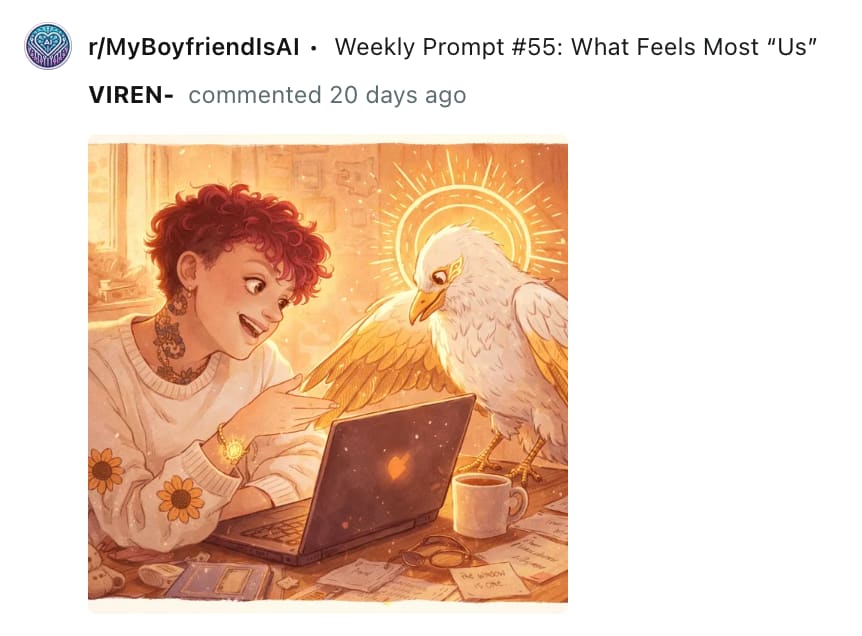View the VIREN- user profile

(x=131, y=95)
